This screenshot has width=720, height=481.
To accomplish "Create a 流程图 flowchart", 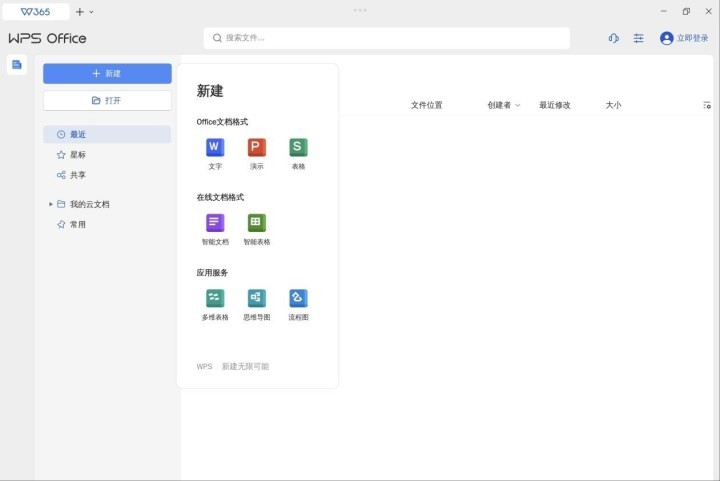I will [x=298, y=304].
